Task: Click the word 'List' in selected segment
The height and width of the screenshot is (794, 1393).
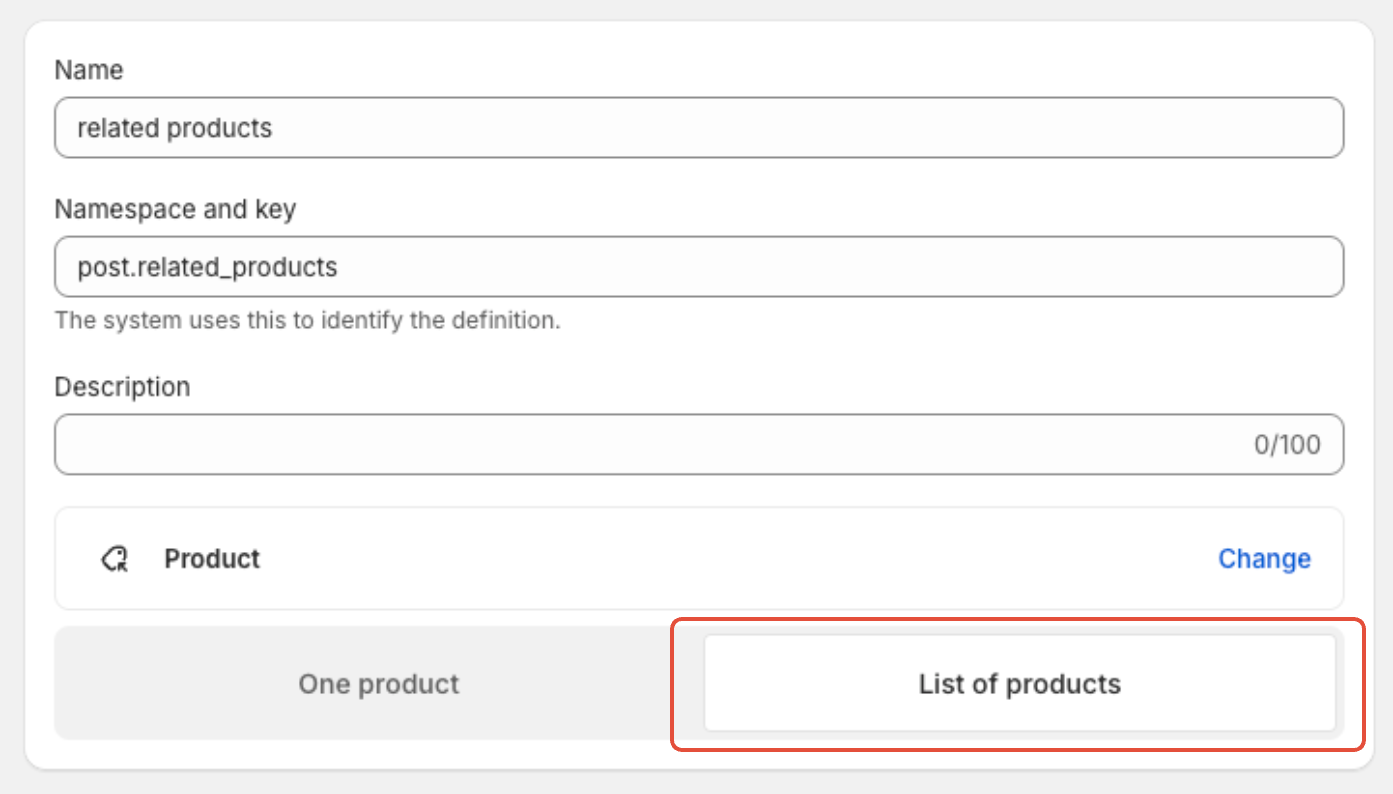Action: tap(940, 684)
